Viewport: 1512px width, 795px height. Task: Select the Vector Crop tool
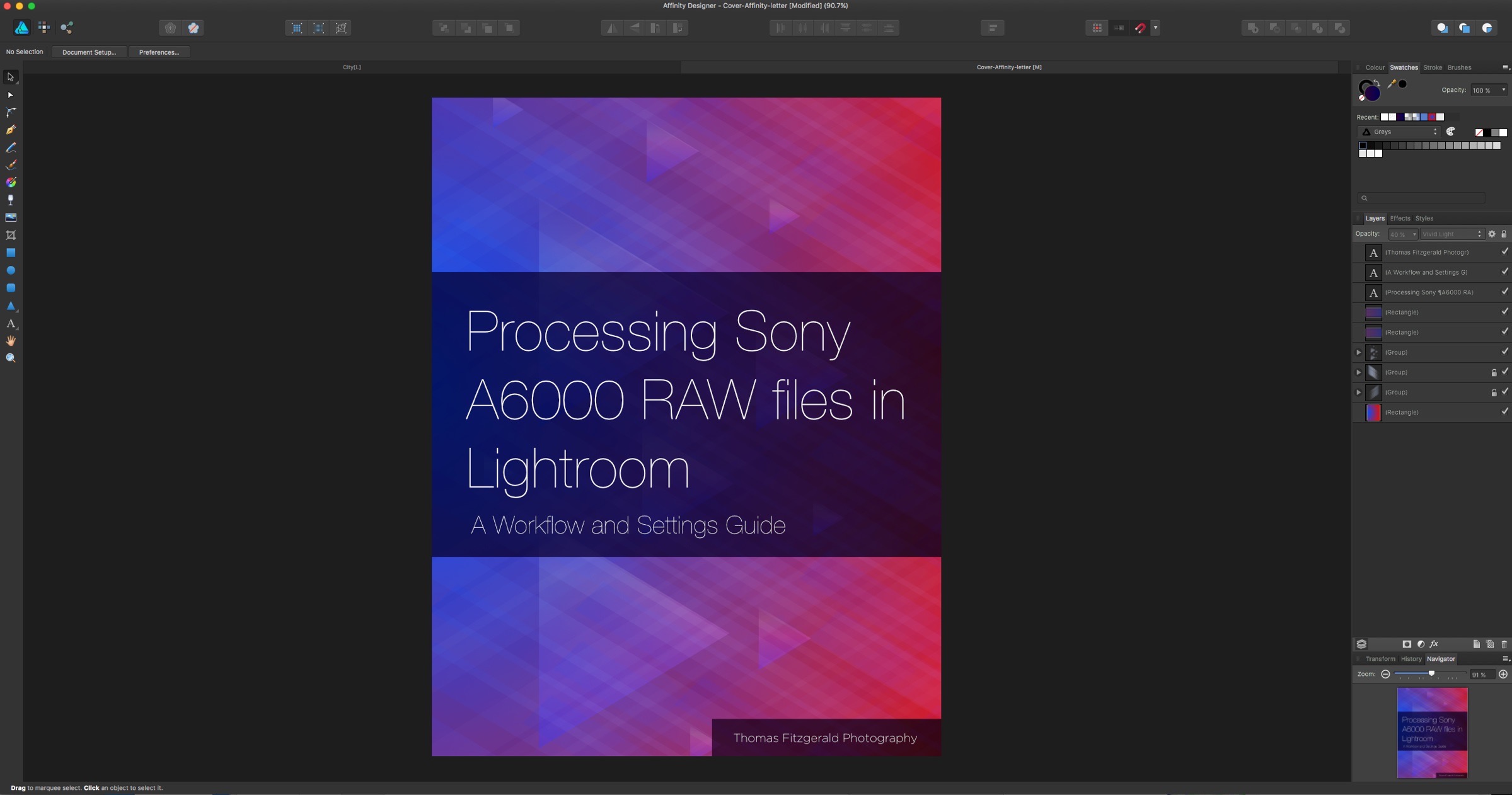coord(11,235)
